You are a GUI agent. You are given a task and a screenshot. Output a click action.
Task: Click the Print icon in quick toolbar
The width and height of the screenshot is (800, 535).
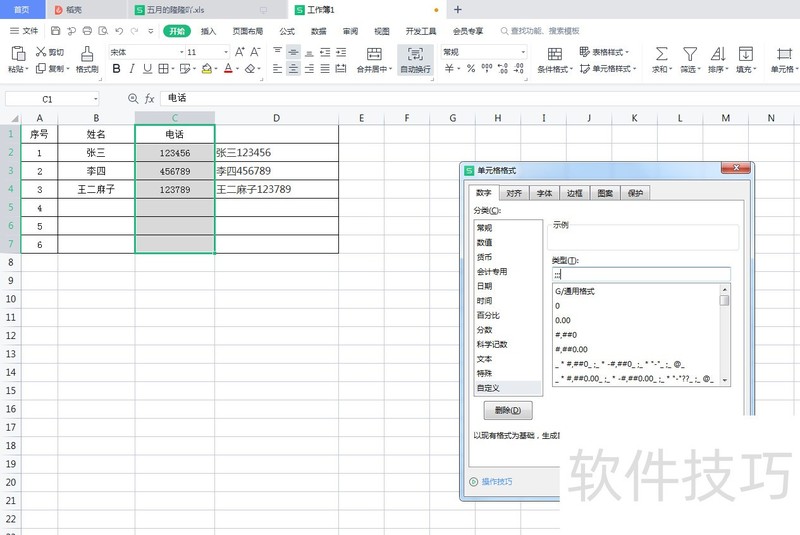87,31
